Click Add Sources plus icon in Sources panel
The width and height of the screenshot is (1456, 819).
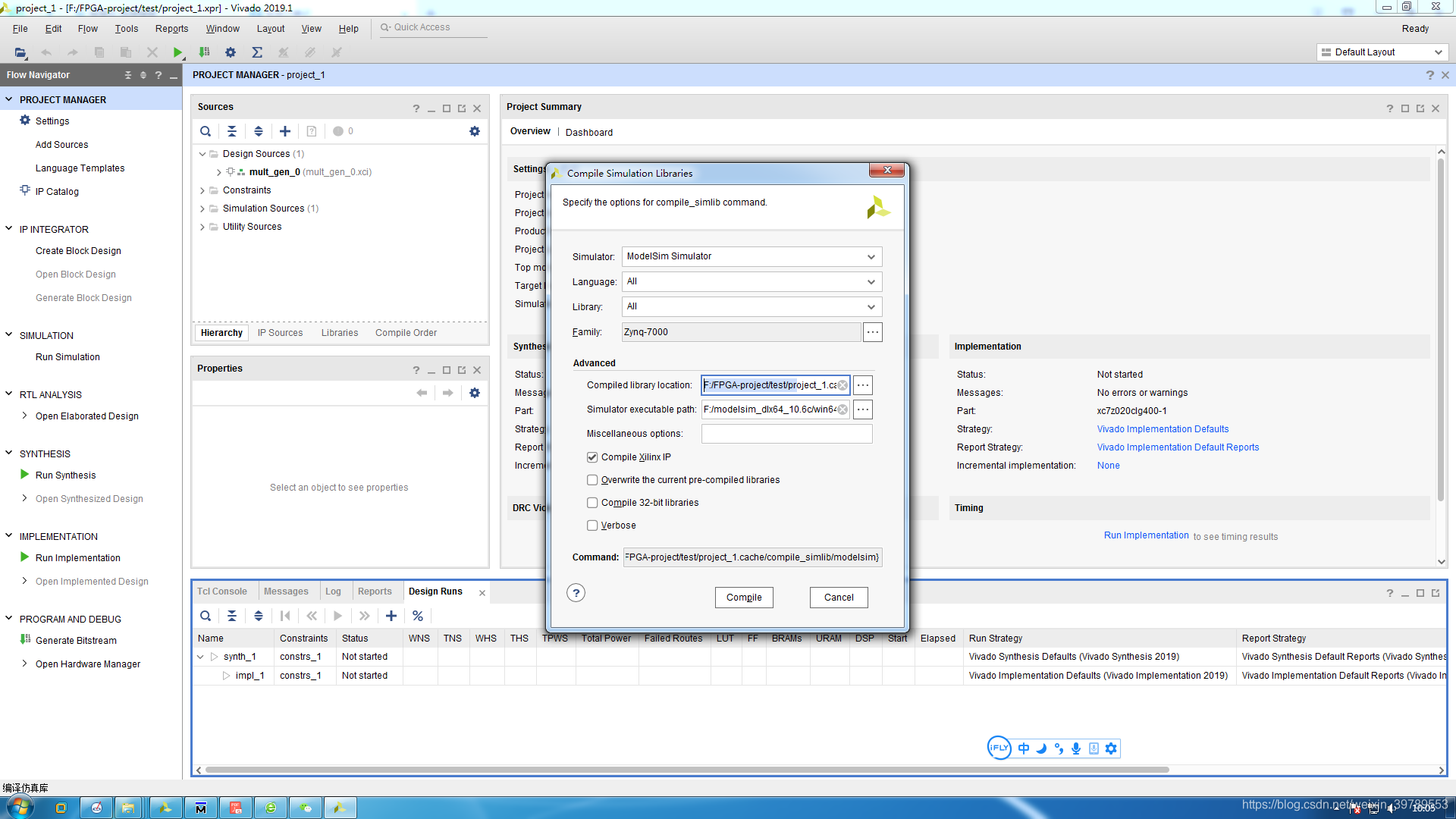tap(285, 131)
